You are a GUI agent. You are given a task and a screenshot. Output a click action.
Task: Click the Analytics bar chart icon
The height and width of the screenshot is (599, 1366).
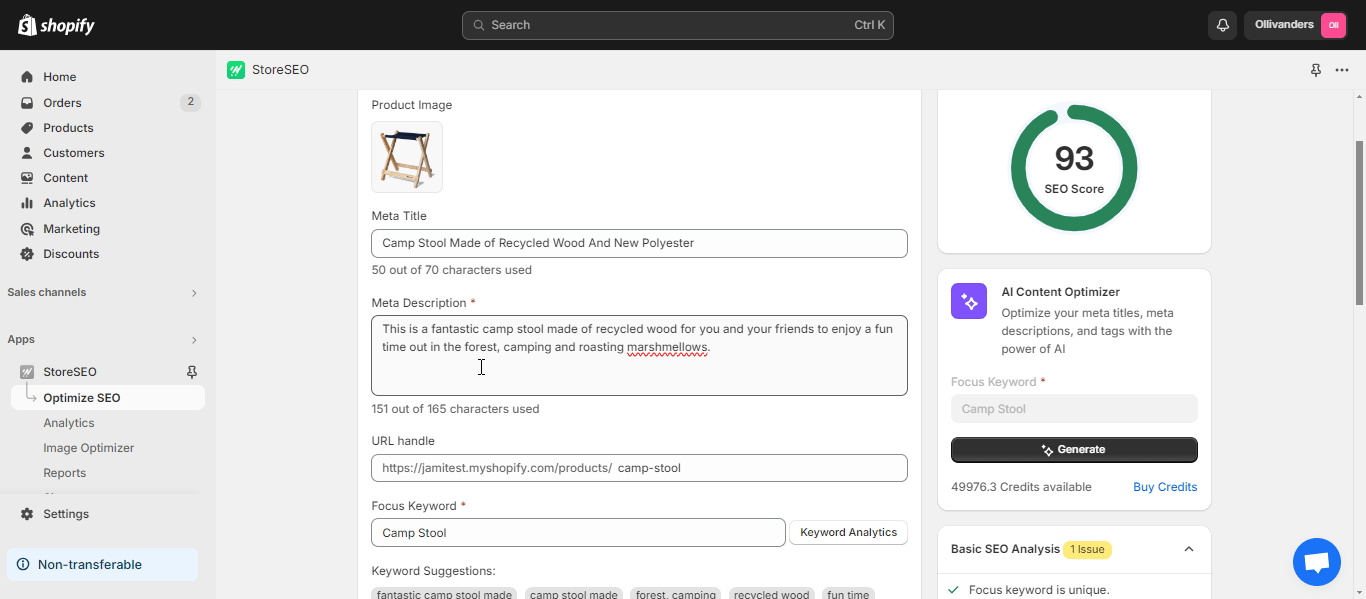[x=27, y=203]
